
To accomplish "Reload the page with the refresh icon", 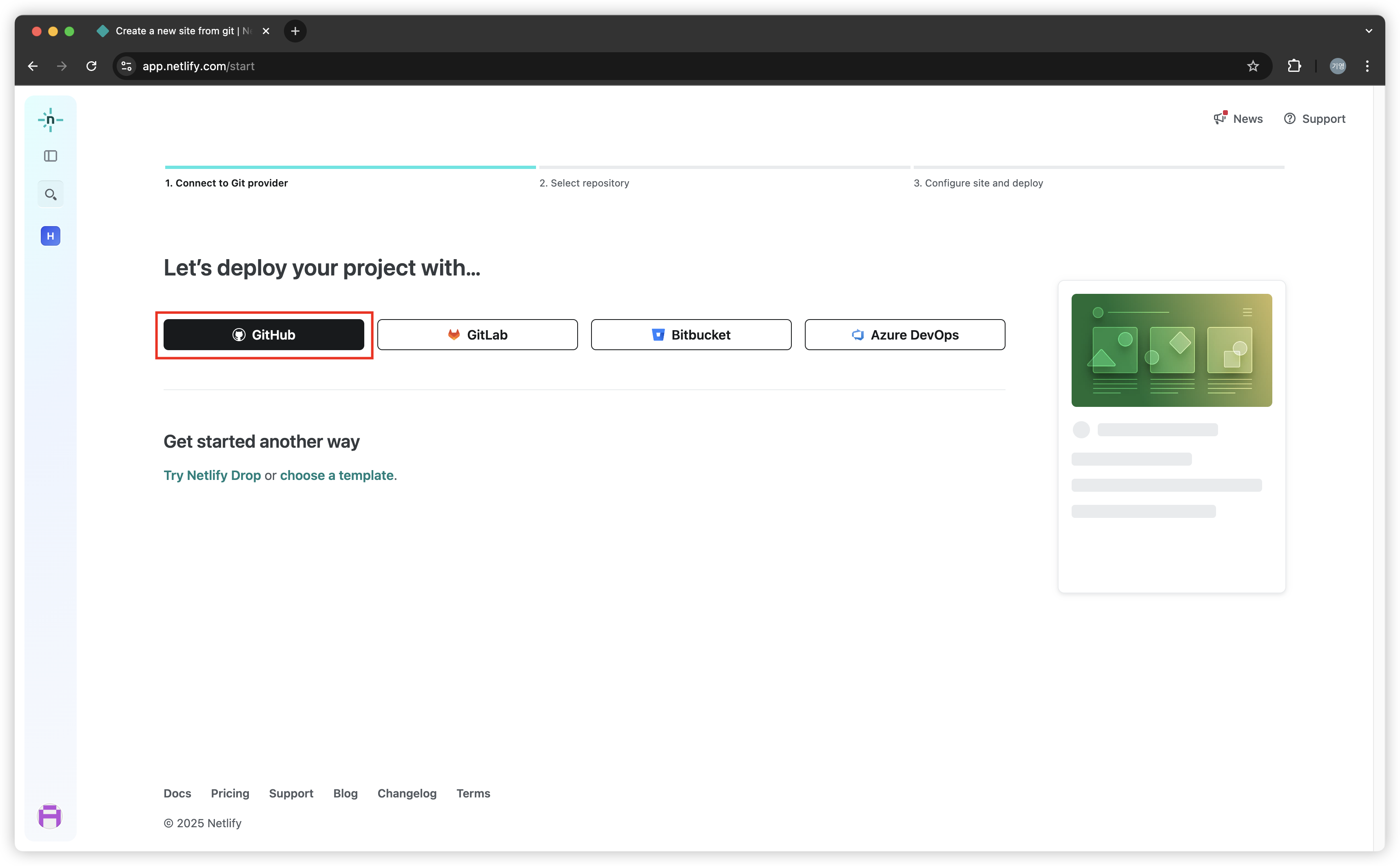I will click(x=91, y=67).
